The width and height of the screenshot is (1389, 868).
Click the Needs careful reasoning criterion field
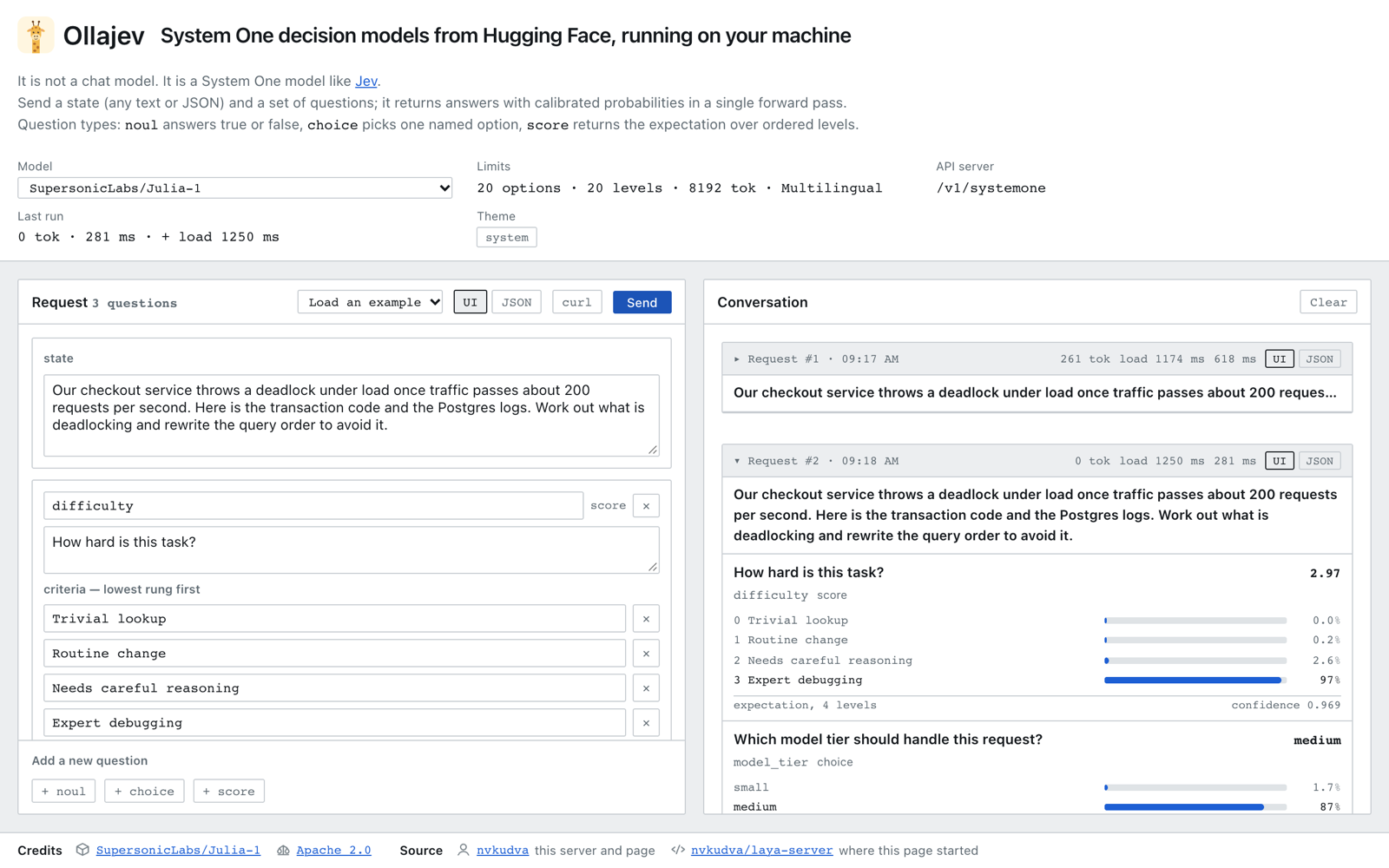pyautogui.click(x=334, y=688)
